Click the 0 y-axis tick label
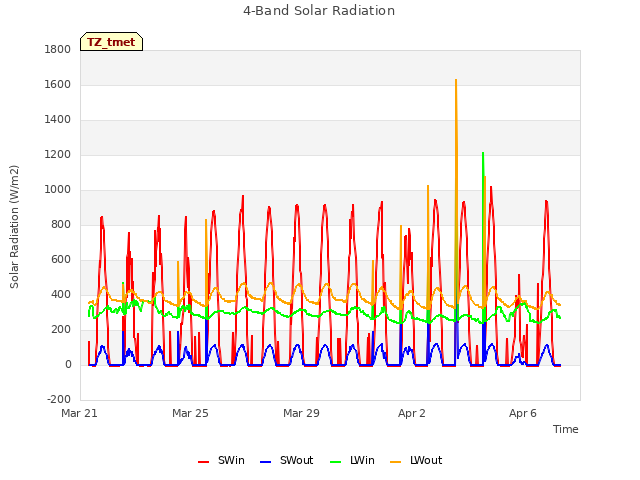640x480 pixels. (68, 365)
